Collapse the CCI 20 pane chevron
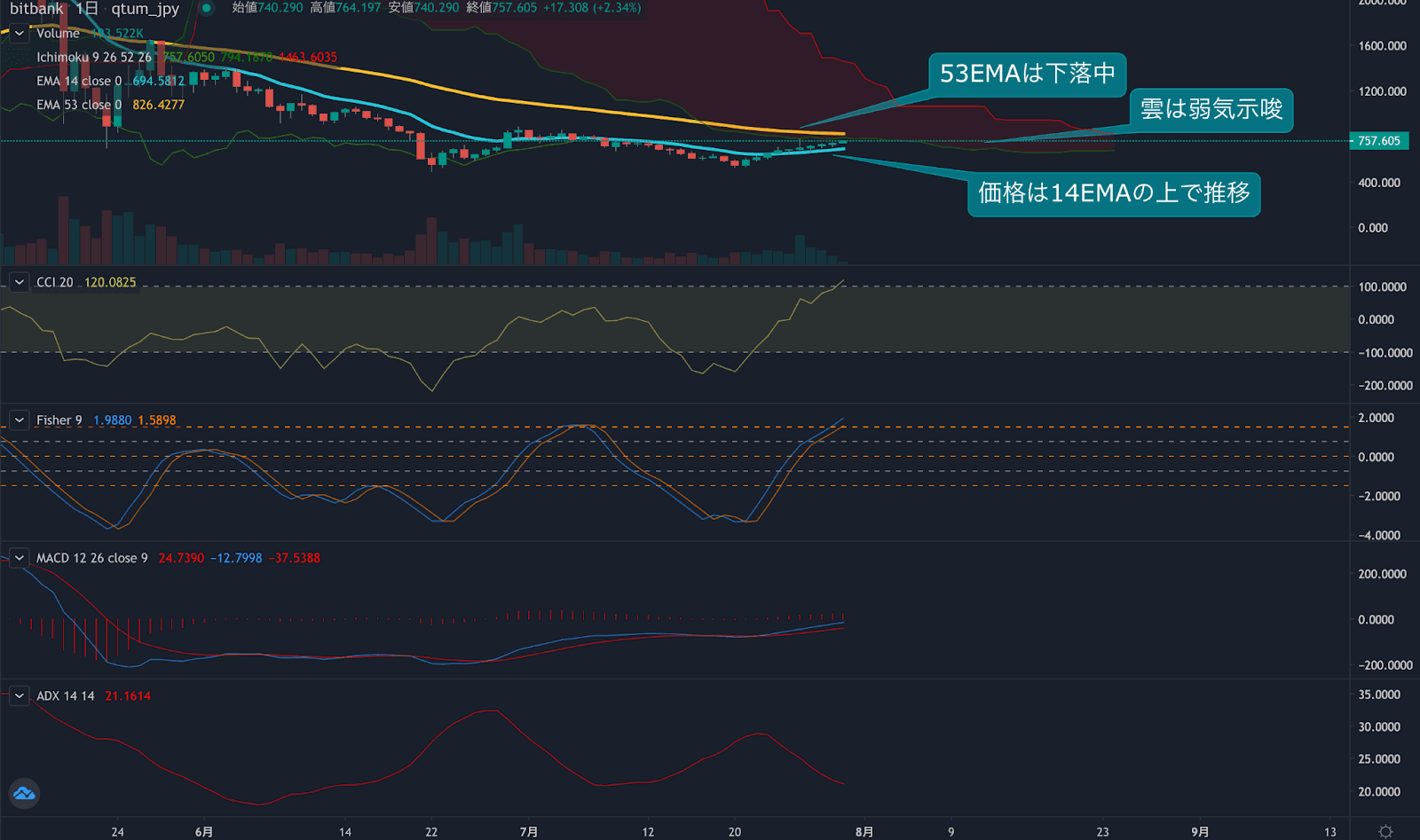The width and height of the screenshot is (1420, 840). [19, 282]
